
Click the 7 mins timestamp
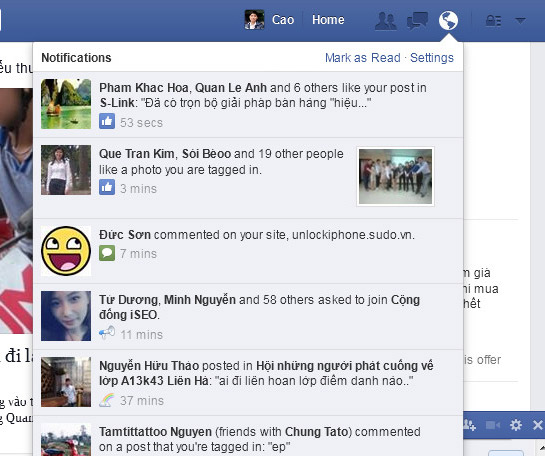(x=138, y=254)
